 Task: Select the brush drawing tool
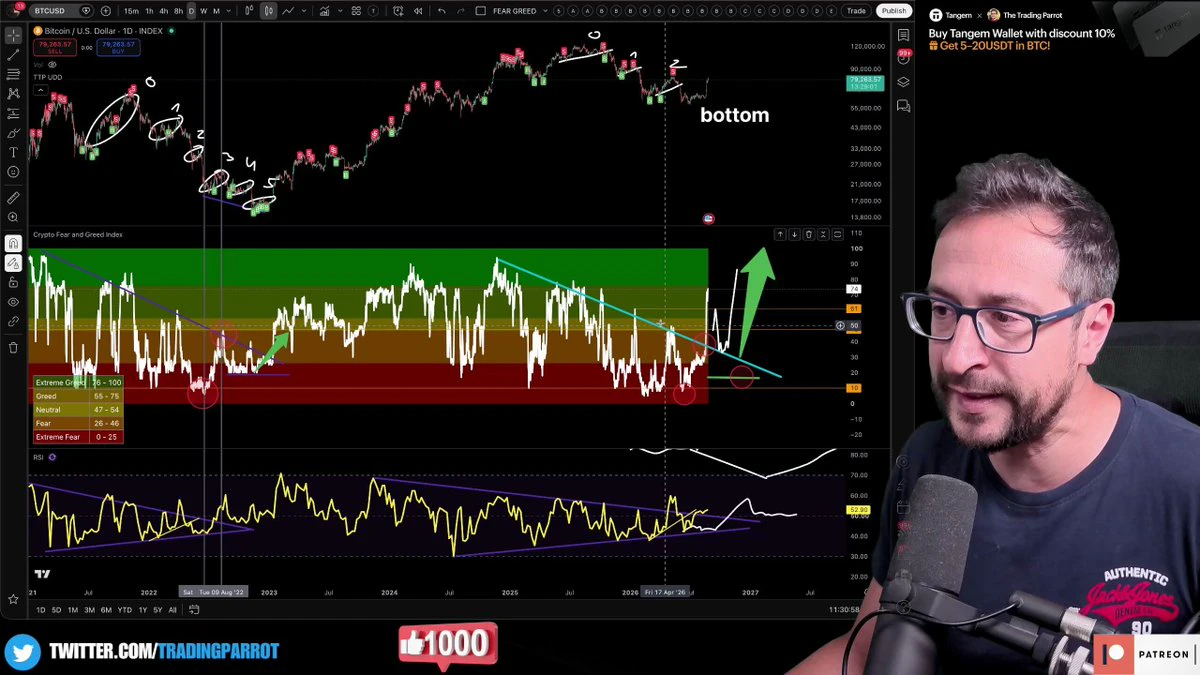13,133
